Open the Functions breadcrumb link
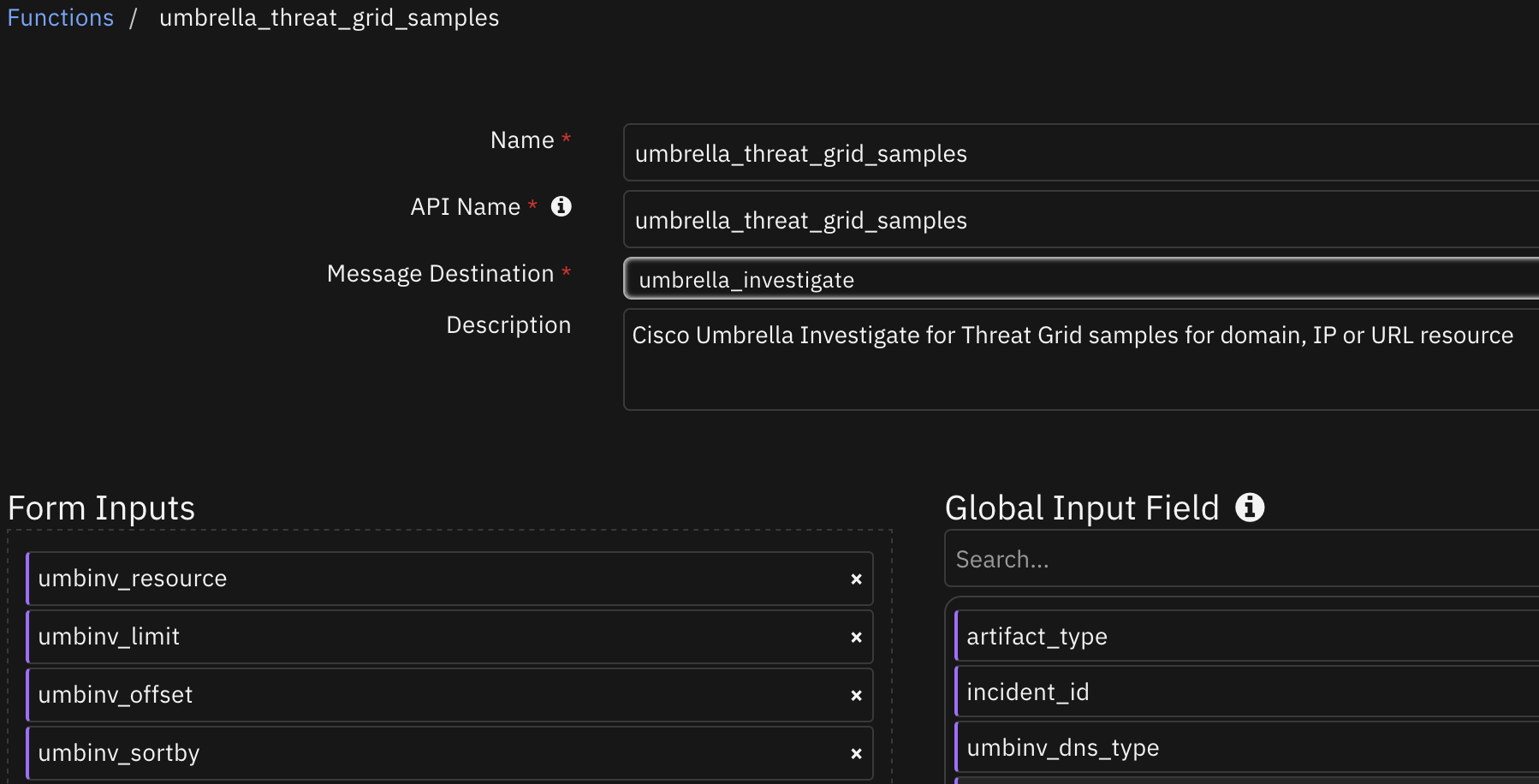 [x=60, y=18]
